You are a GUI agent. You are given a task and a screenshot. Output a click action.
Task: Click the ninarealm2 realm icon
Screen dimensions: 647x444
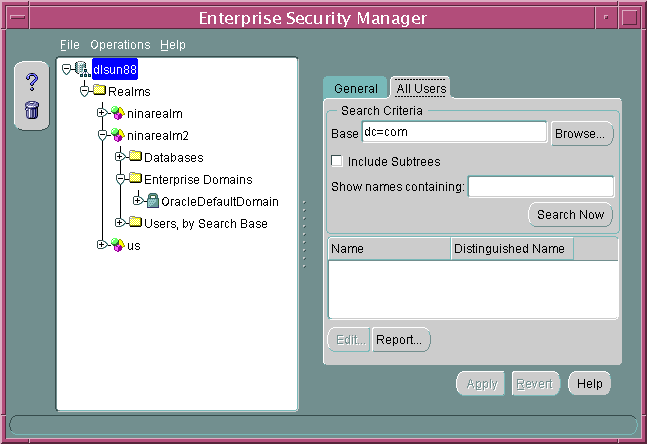[x=117, y=135]
